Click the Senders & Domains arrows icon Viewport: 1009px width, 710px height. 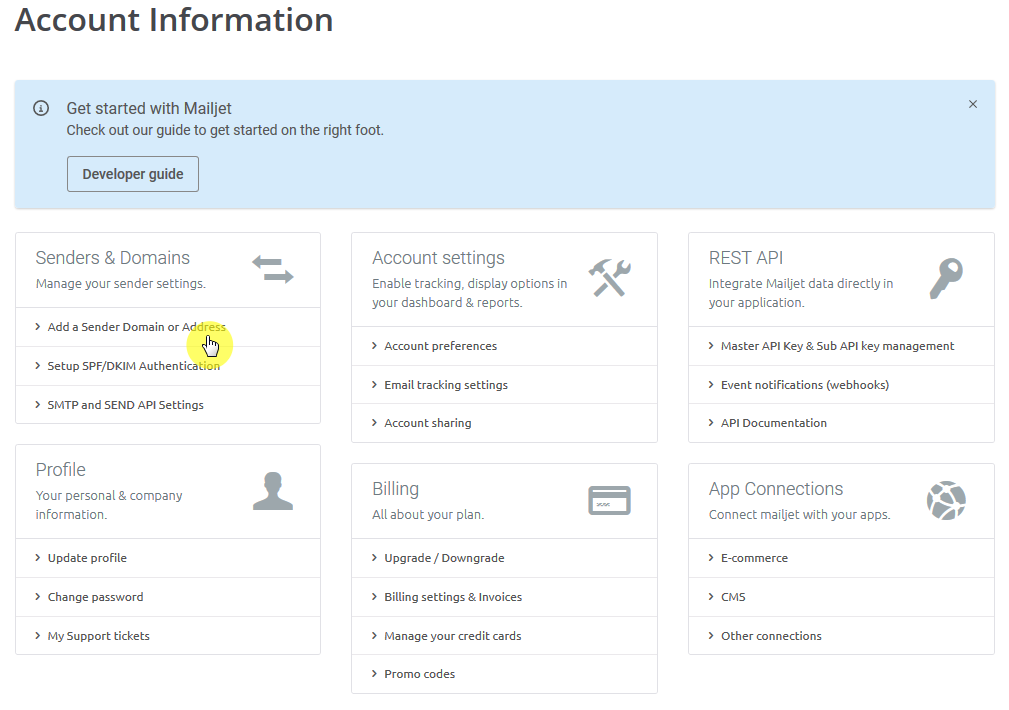tap(272, 269)
